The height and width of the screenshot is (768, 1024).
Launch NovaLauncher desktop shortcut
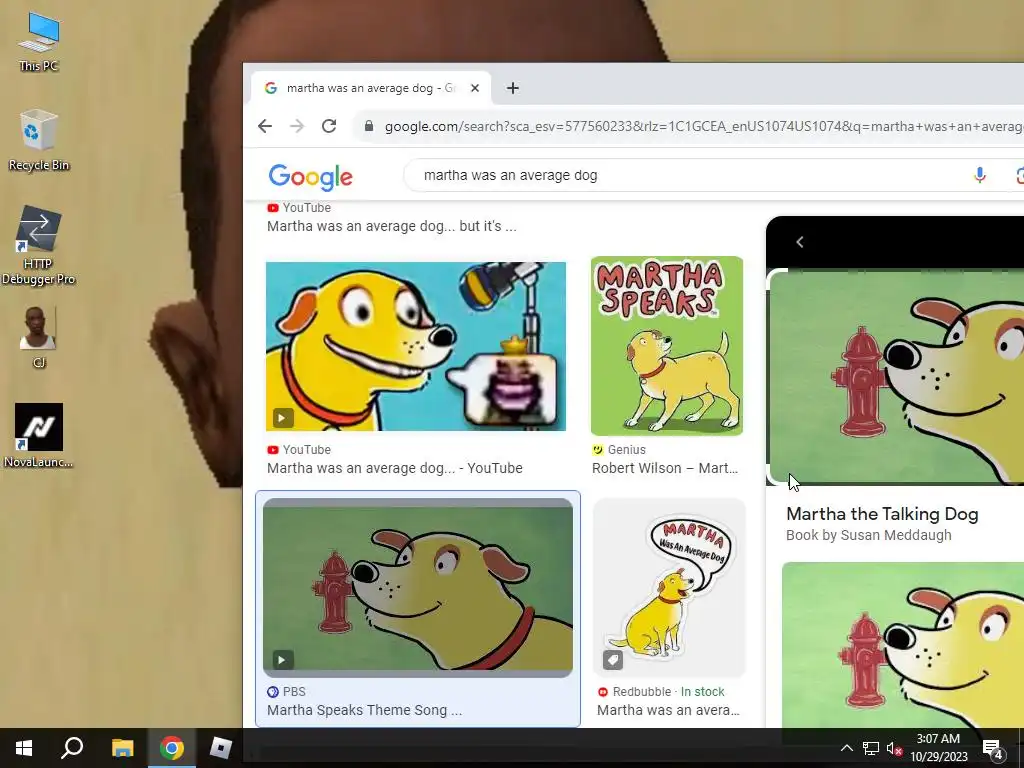[39, 436]
